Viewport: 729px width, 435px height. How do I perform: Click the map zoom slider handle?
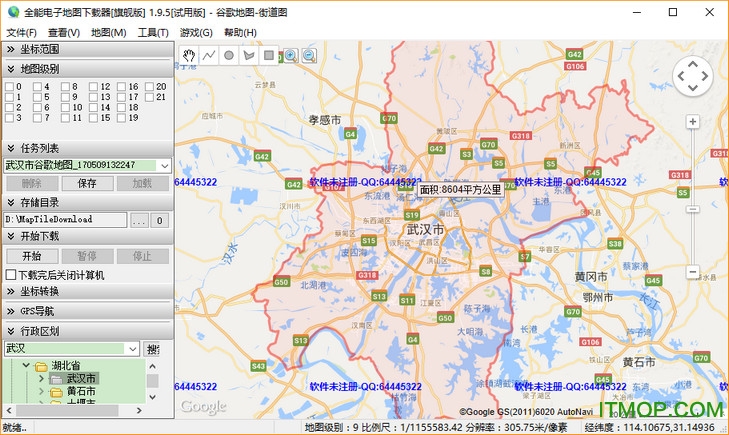pos(693,210)
